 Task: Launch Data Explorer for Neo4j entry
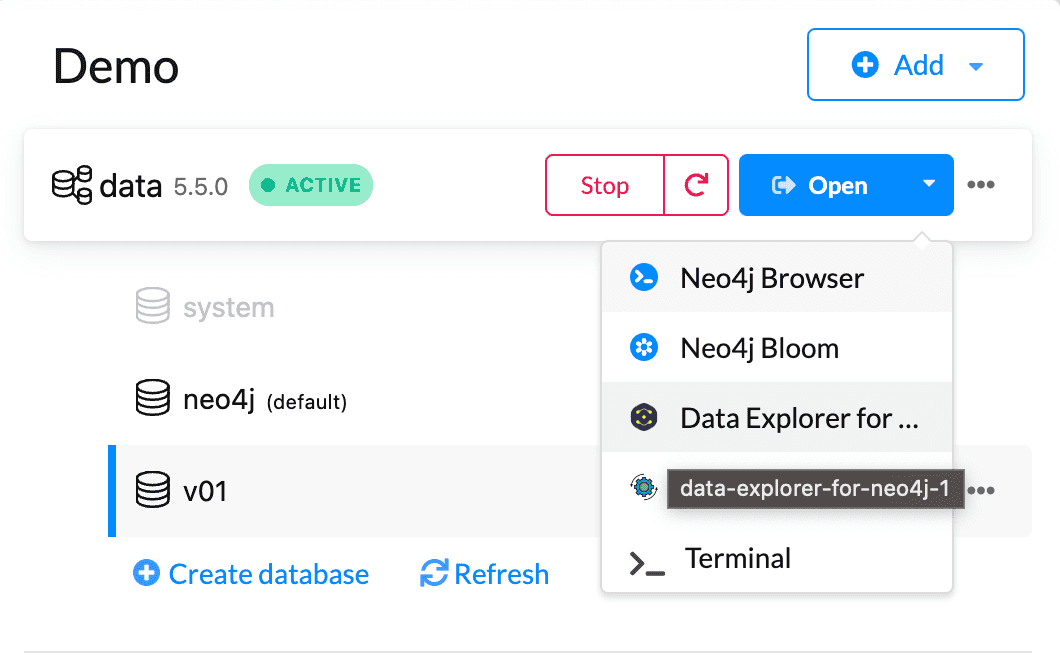(777, 418)
